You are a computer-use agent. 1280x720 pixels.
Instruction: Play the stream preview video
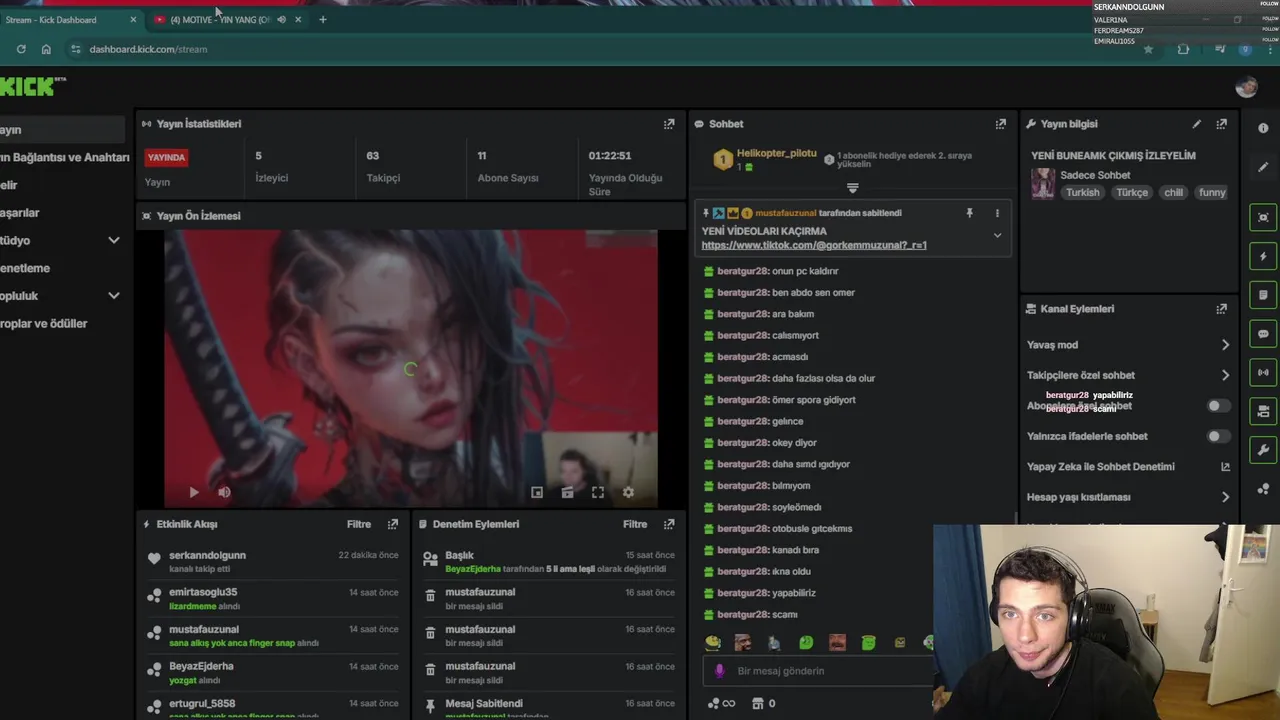point(194,492)
